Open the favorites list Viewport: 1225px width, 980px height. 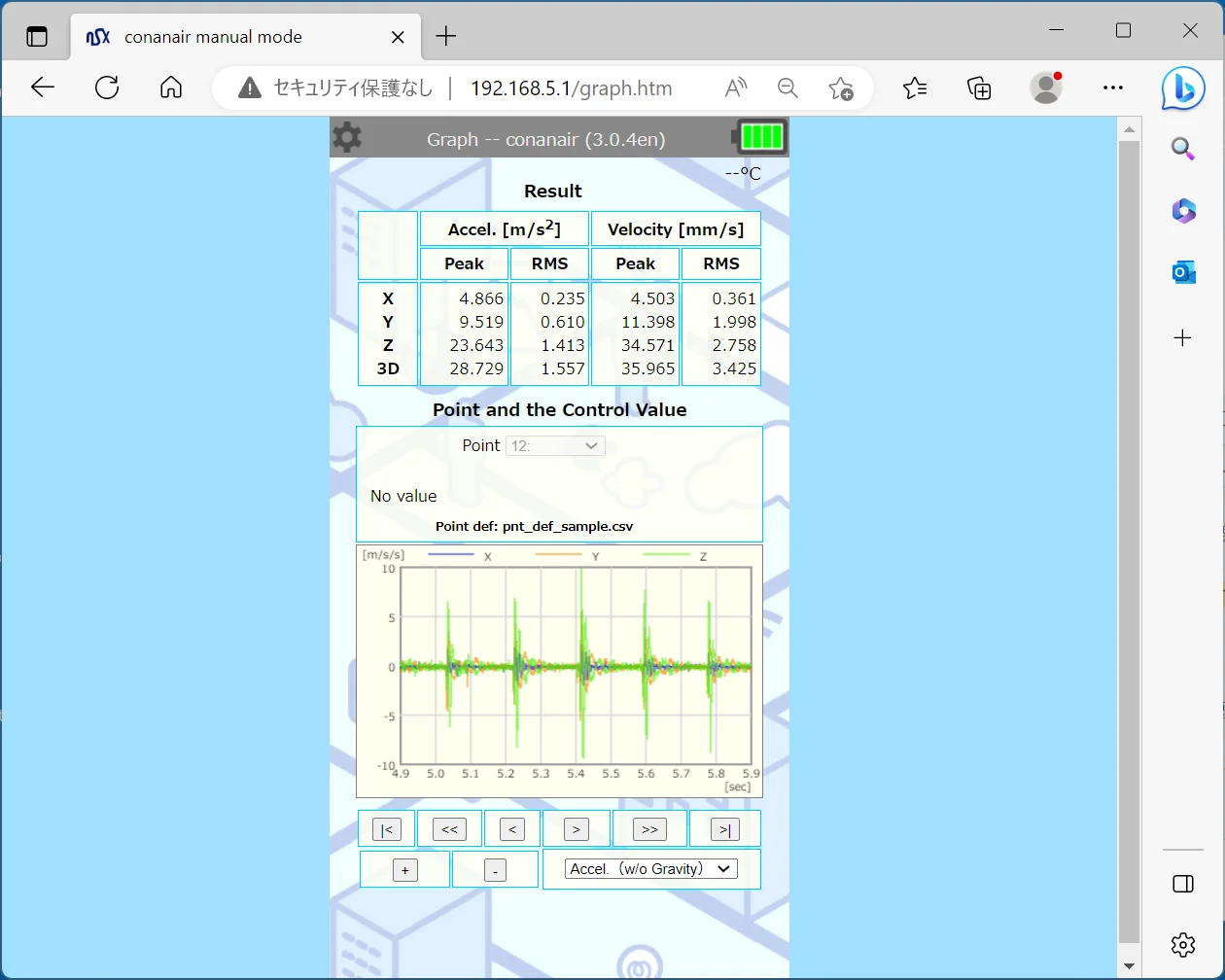915,88
